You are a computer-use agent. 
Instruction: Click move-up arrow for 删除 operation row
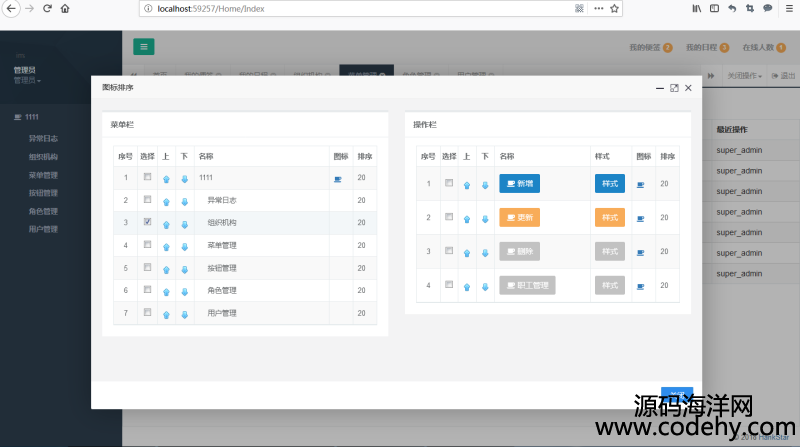coord(467,252)
